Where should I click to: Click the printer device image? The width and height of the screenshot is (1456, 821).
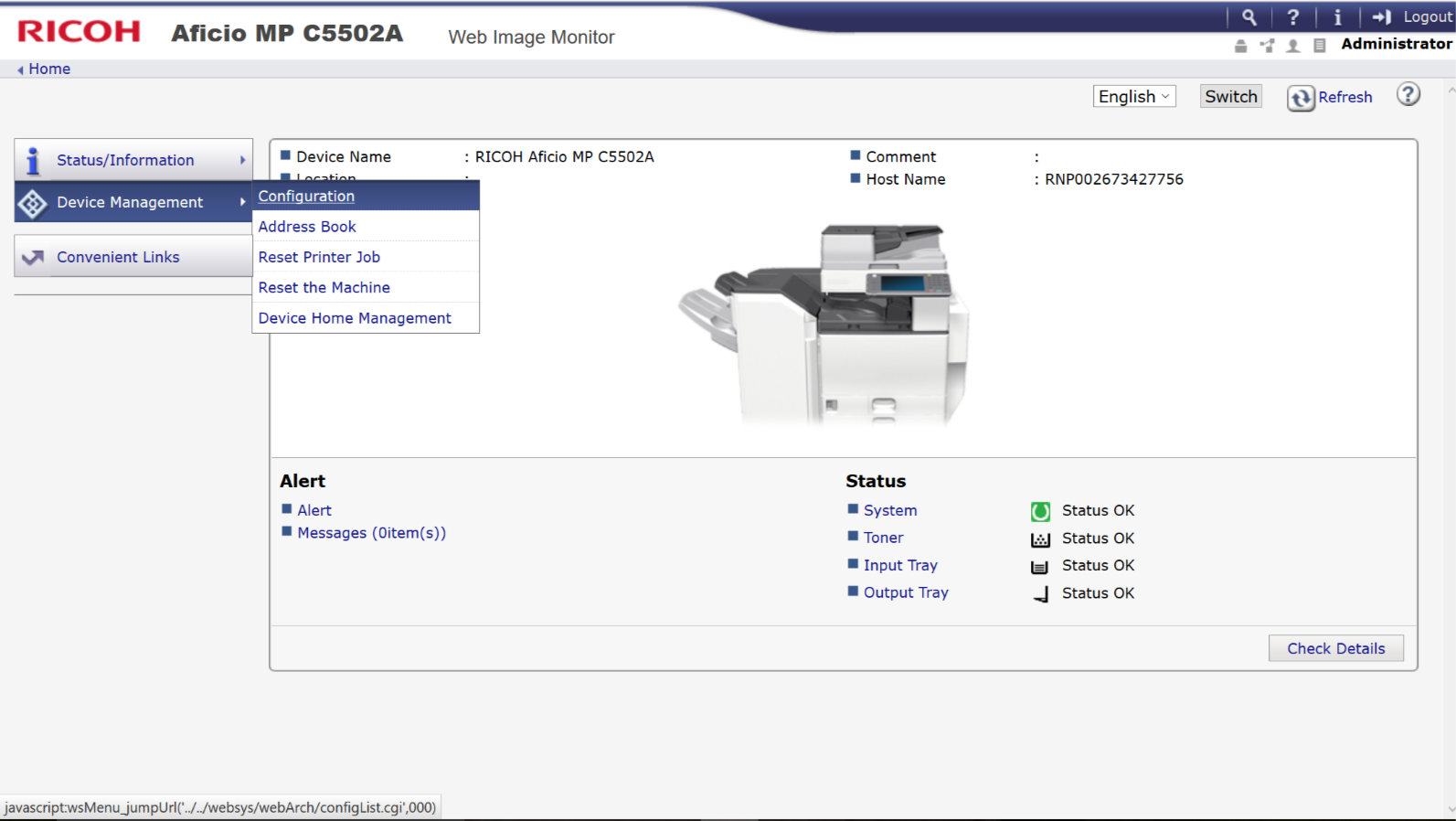[824, 325]
